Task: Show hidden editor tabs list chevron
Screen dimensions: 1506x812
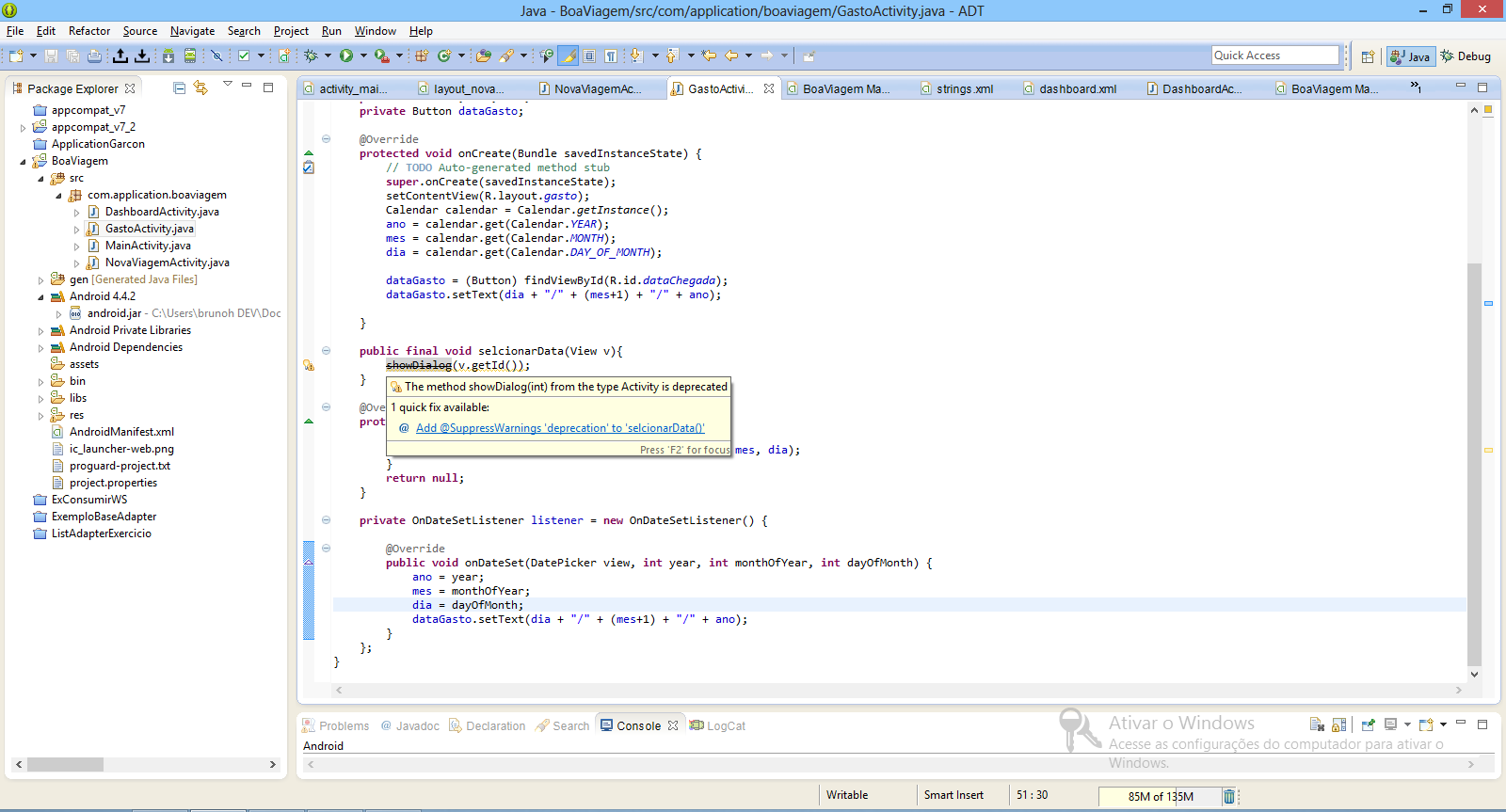Action: pyautogui.click(x=1415, y=87)
